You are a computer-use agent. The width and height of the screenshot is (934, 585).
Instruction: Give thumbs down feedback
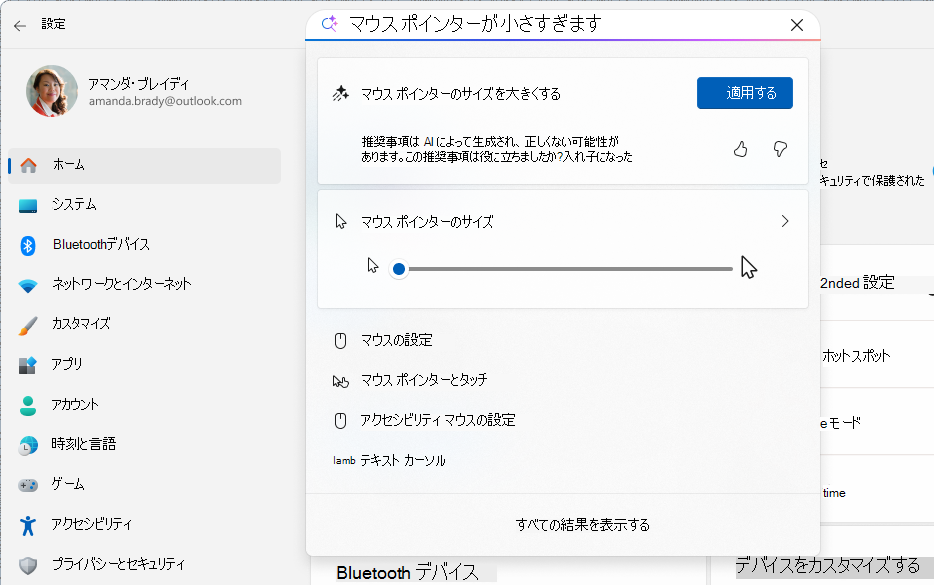pyautogui.click(x=780, y=149)
